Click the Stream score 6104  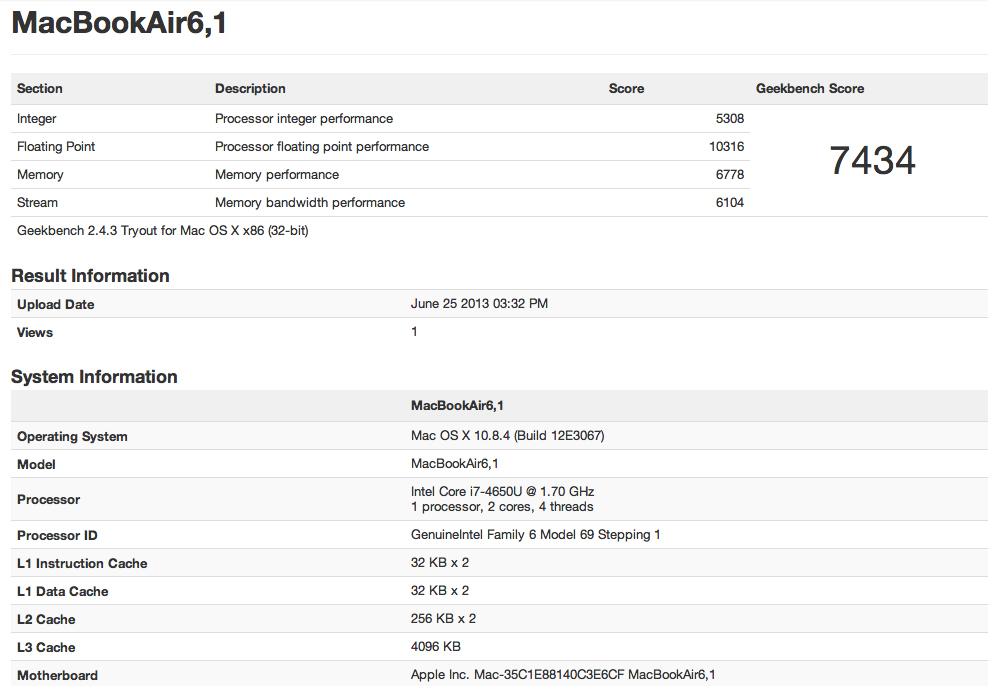(x=730, y=202)
